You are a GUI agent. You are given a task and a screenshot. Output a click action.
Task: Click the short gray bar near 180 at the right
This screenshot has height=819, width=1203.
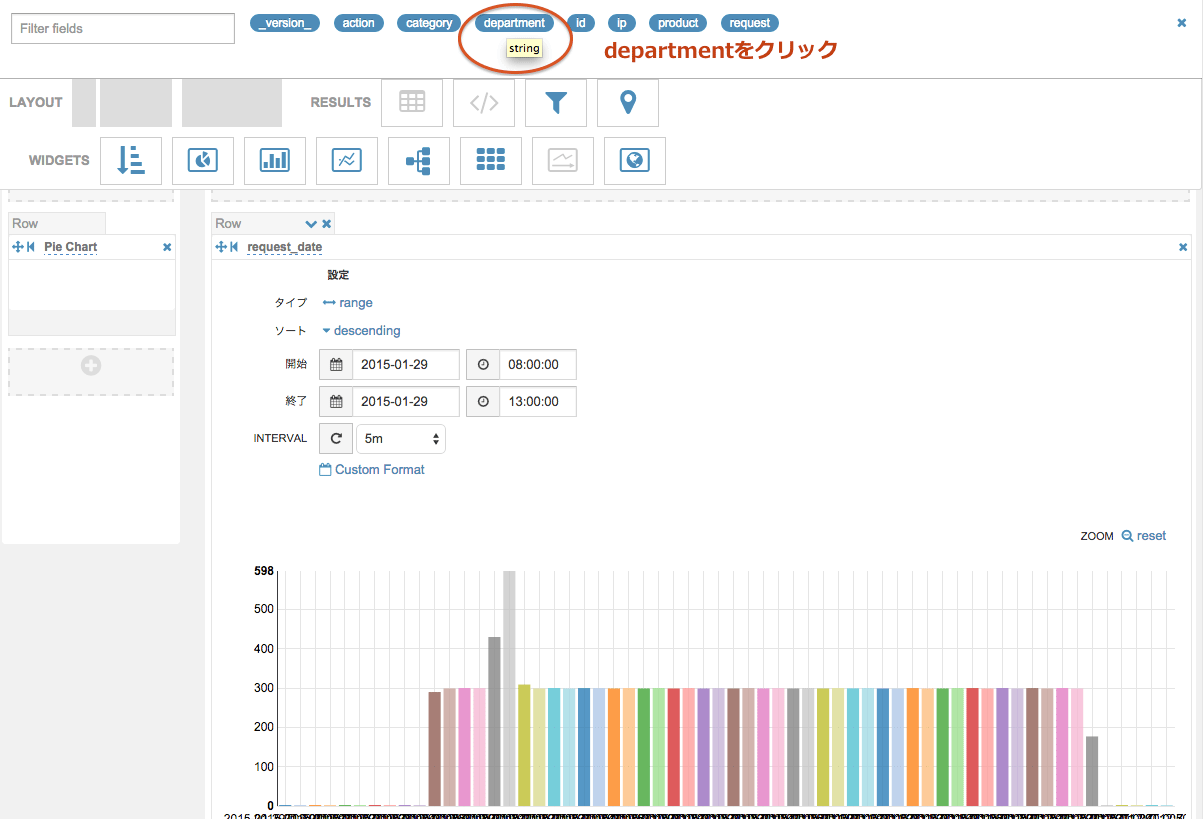pyautogui.click(x=1092, y=771)
